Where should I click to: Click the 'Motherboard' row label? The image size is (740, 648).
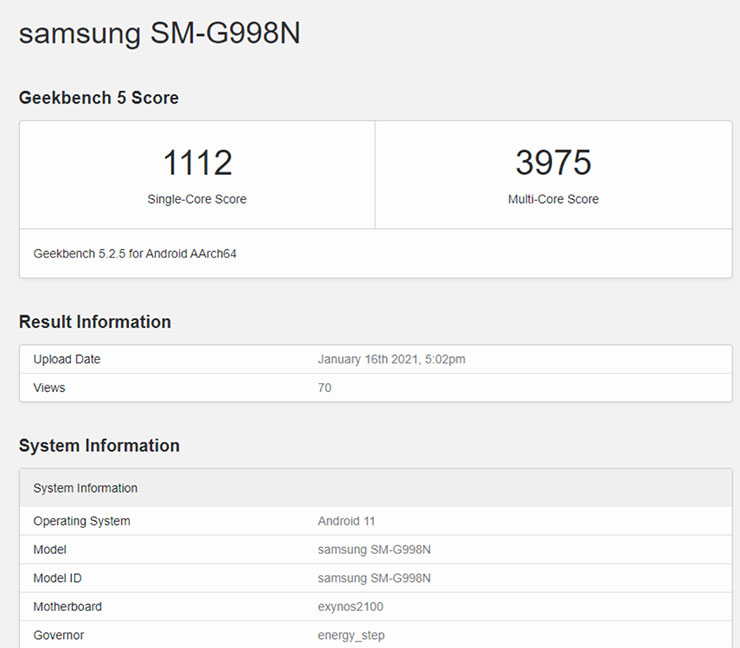[x=67, y=606]
